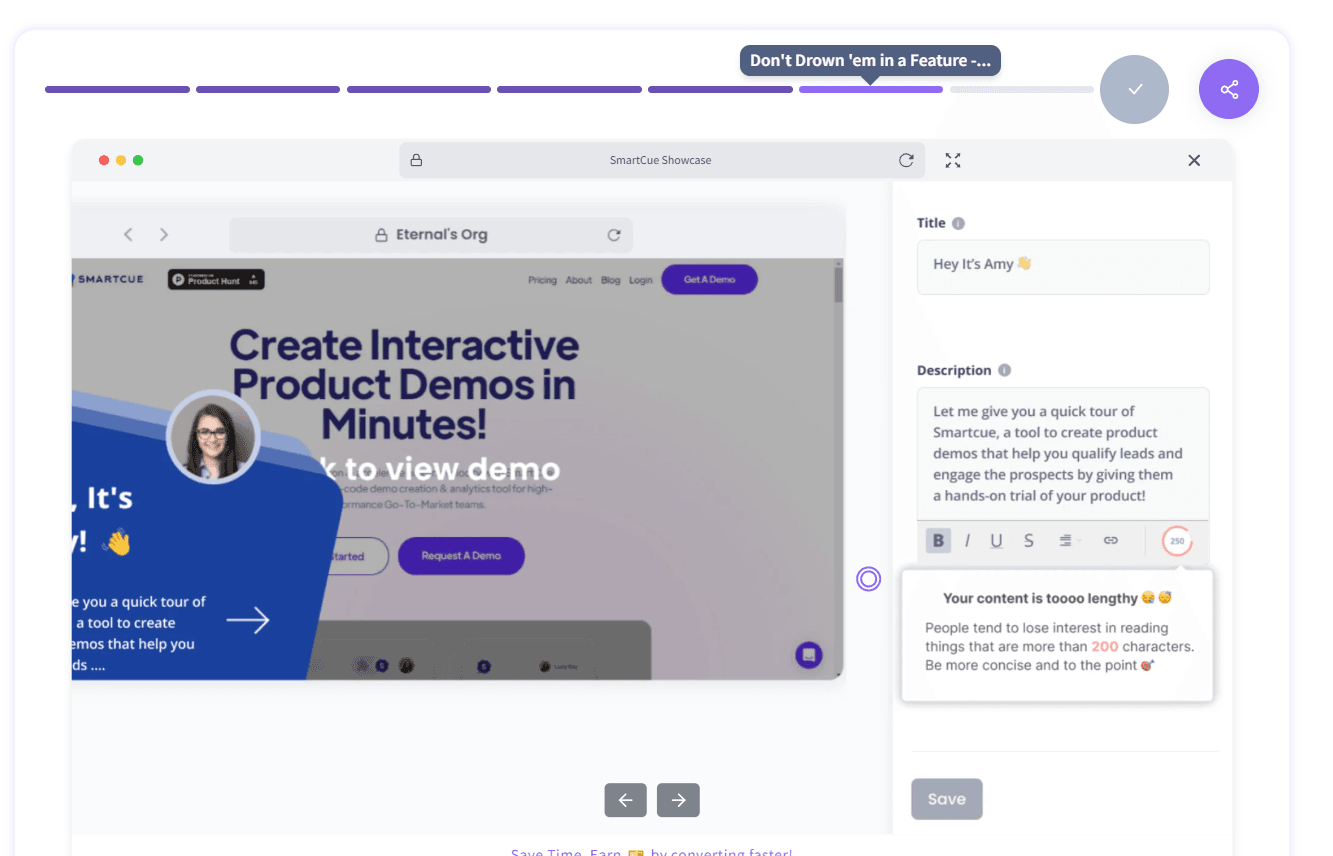
Task: Refresh the embedded Eternal's Org page
Action: pos(614,235)
